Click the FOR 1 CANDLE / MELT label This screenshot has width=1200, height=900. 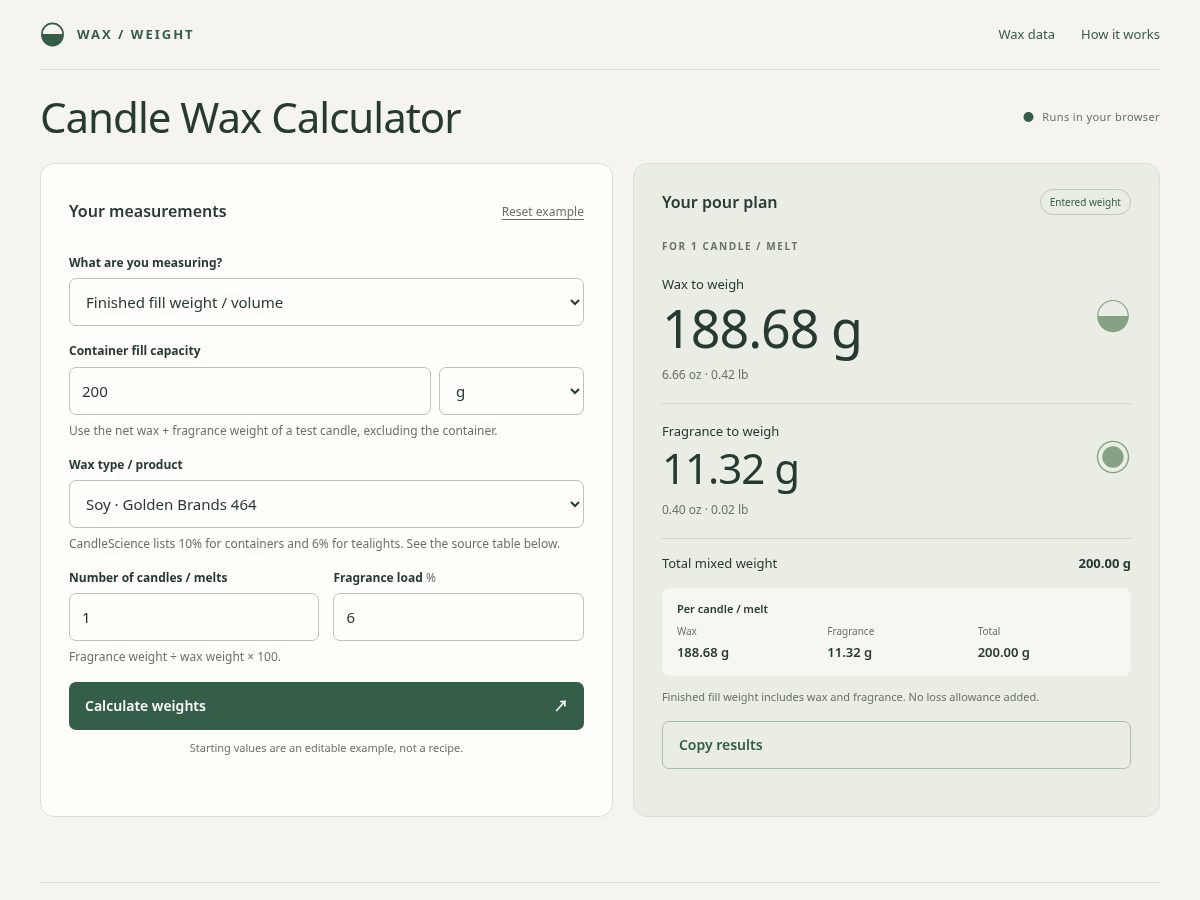point(730,246)
